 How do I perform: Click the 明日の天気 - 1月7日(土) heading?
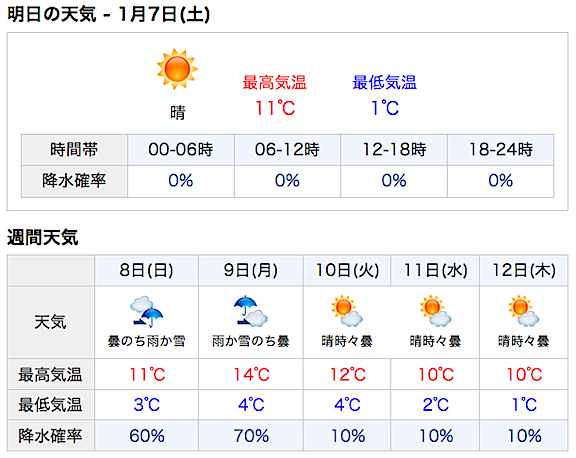tap(109, 15)
